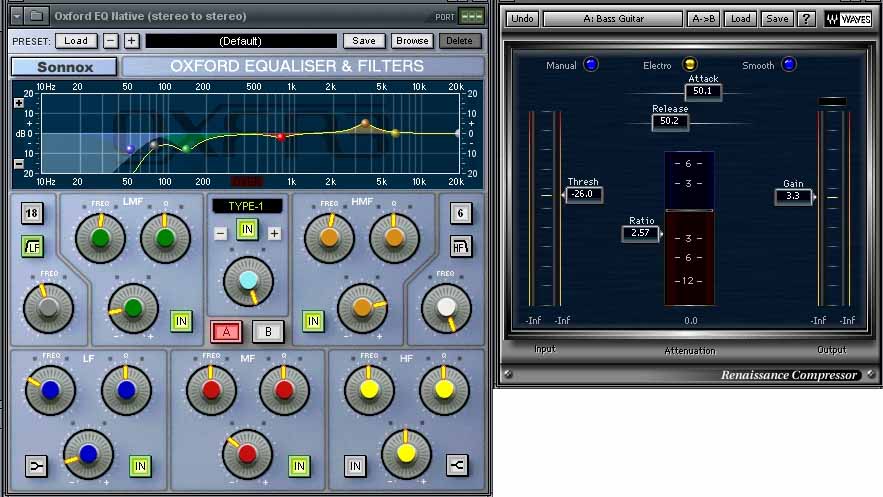Toggle the HF band shelf shape icon
The image size is (883, 497).
(457, 465)
